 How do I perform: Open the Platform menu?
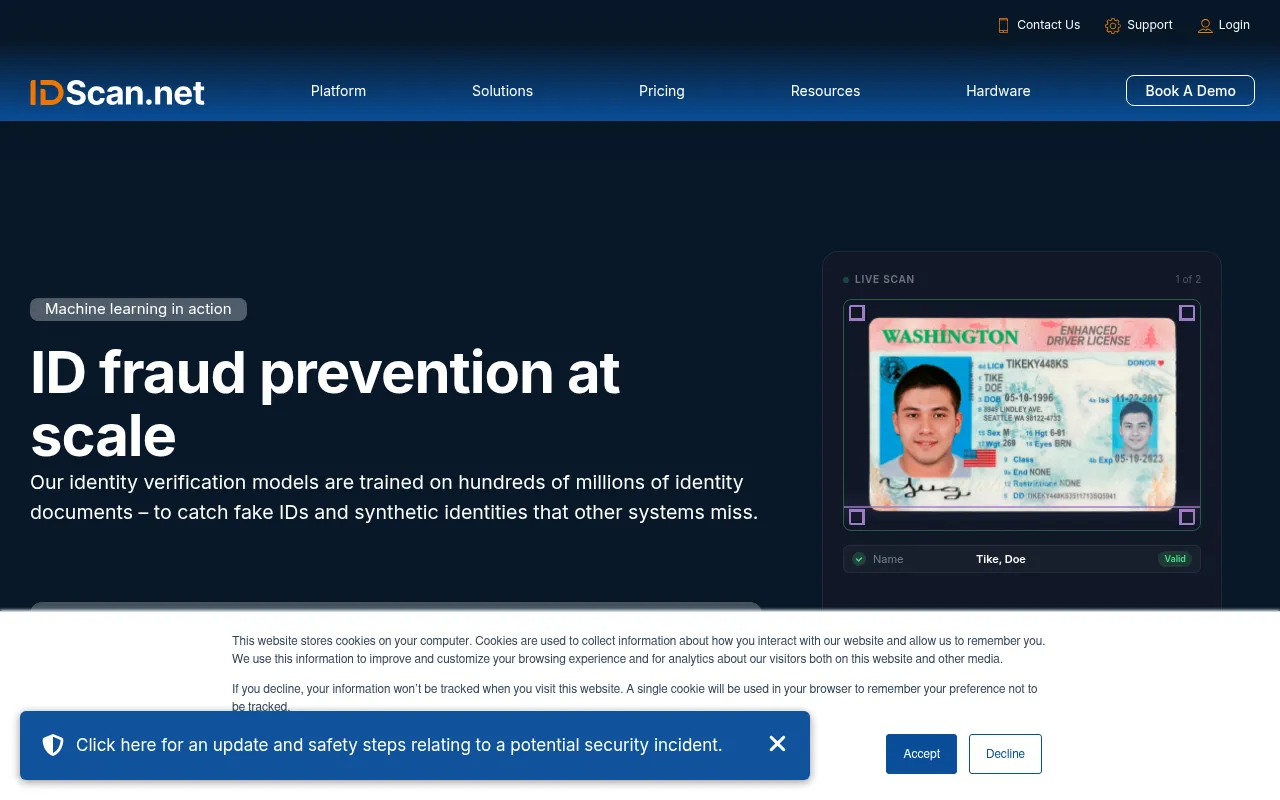click(338, 91)
